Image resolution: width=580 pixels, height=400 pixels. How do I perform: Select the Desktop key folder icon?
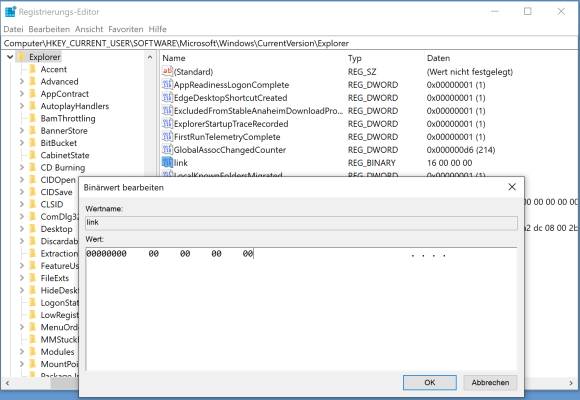[33, 229]
